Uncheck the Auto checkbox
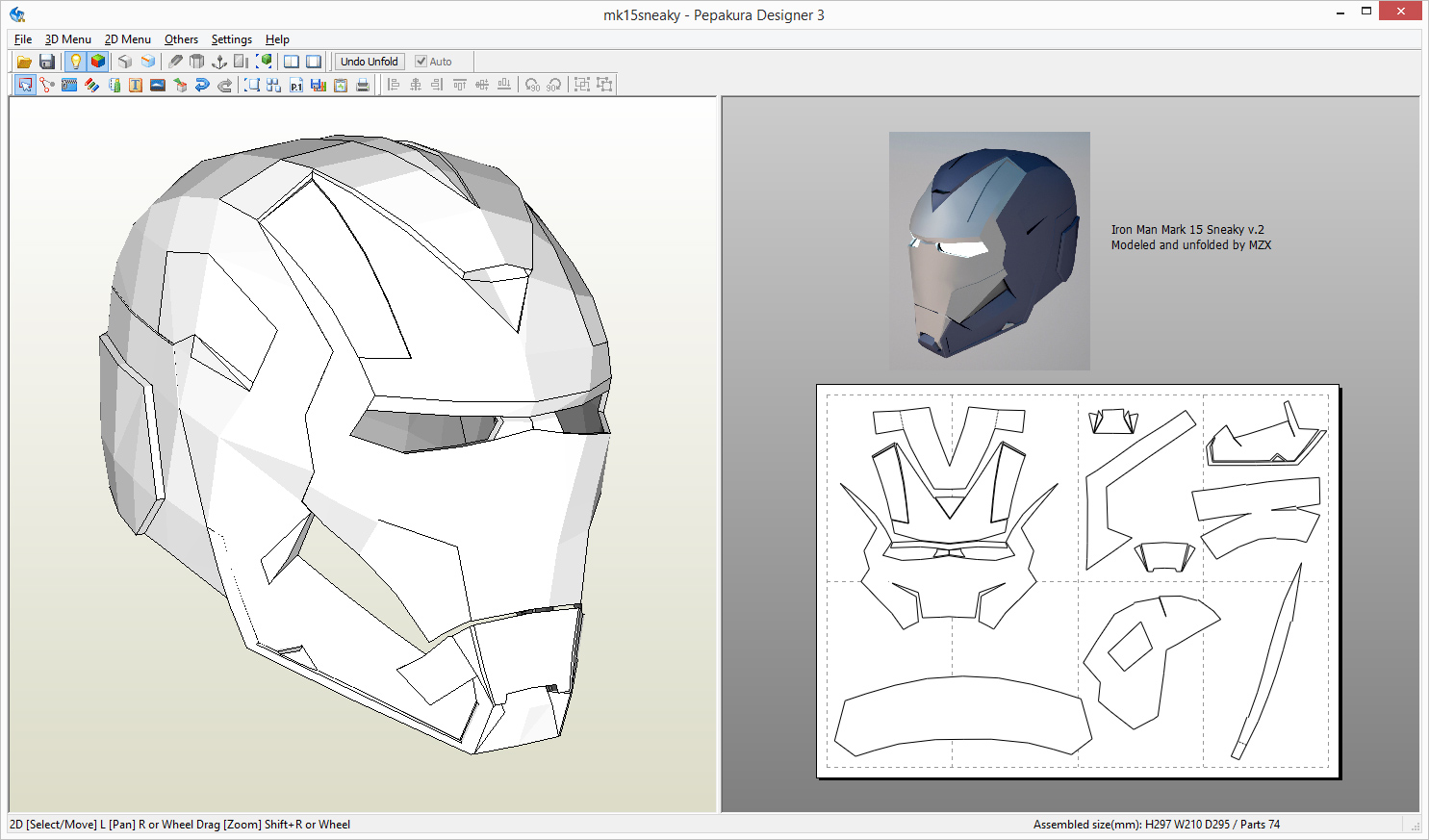This screenshot has width=1429, height=840. (421, 62)
